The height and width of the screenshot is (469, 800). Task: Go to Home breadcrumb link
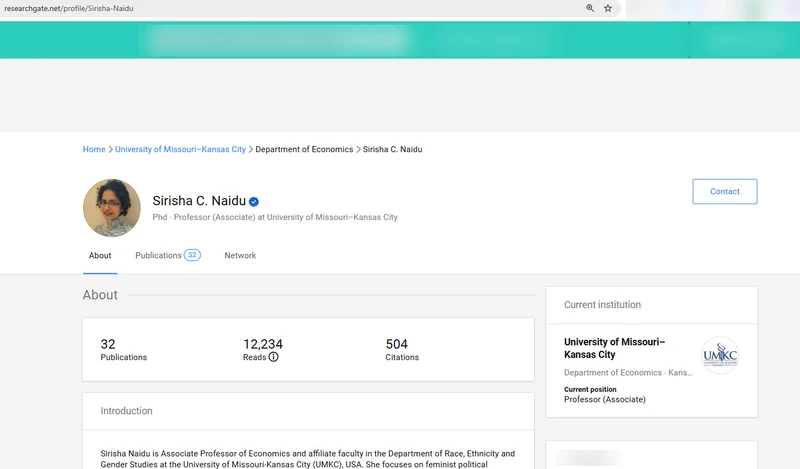pyautogui.click(x=94, y=149)
